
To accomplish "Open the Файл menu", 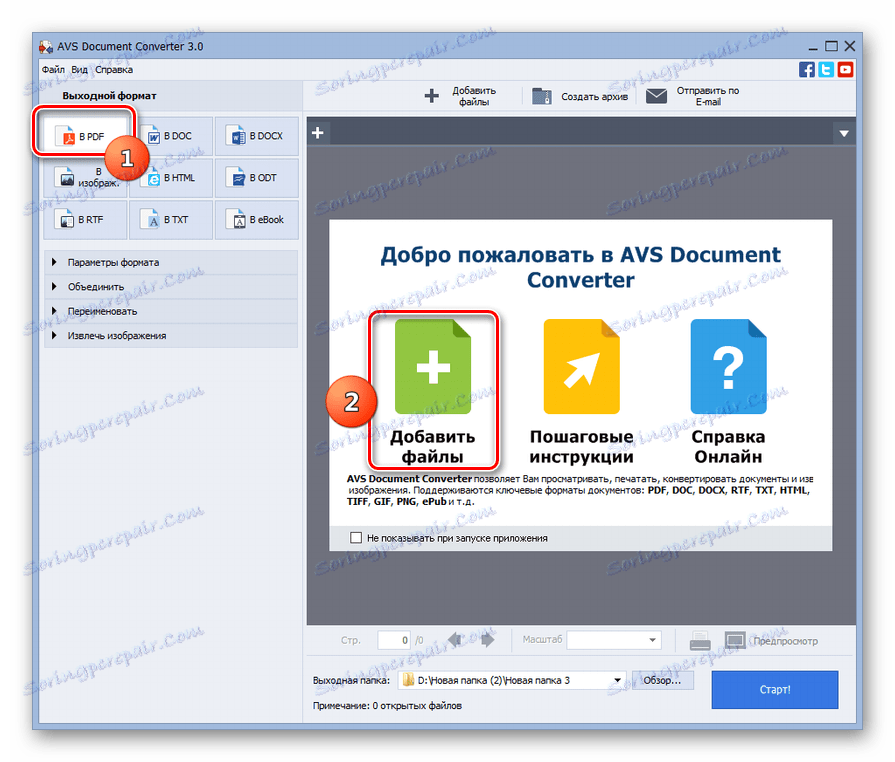I will pyautogui.click(x=53, y=70).
